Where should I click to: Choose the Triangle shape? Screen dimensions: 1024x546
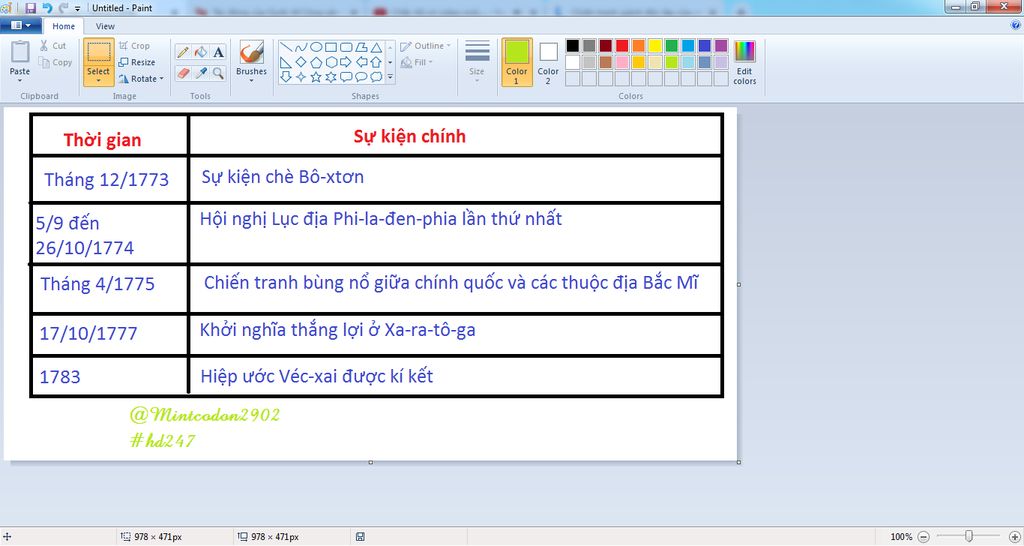[x=376, y=47]
